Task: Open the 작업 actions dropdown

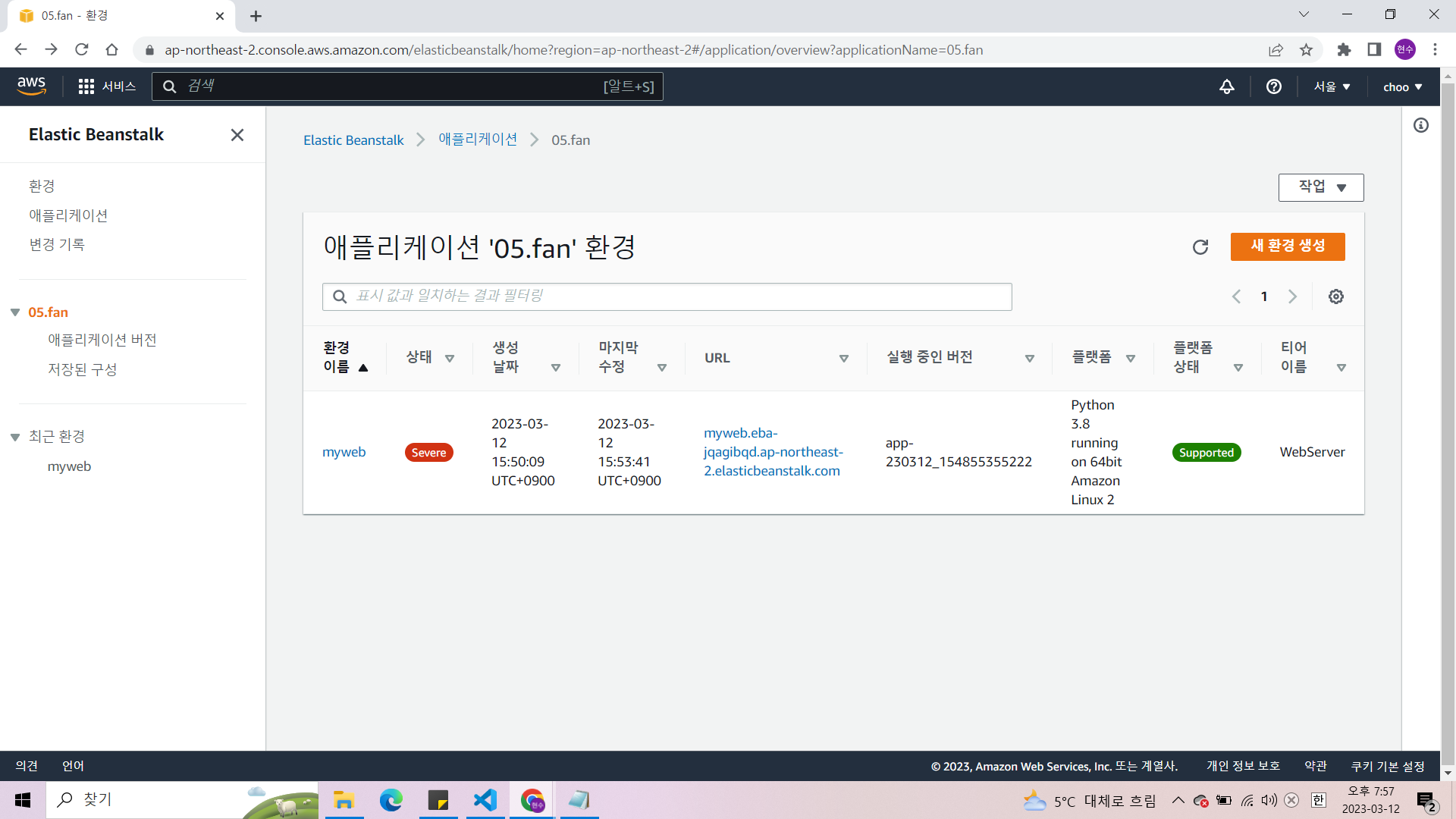Action: (1321, 187)
